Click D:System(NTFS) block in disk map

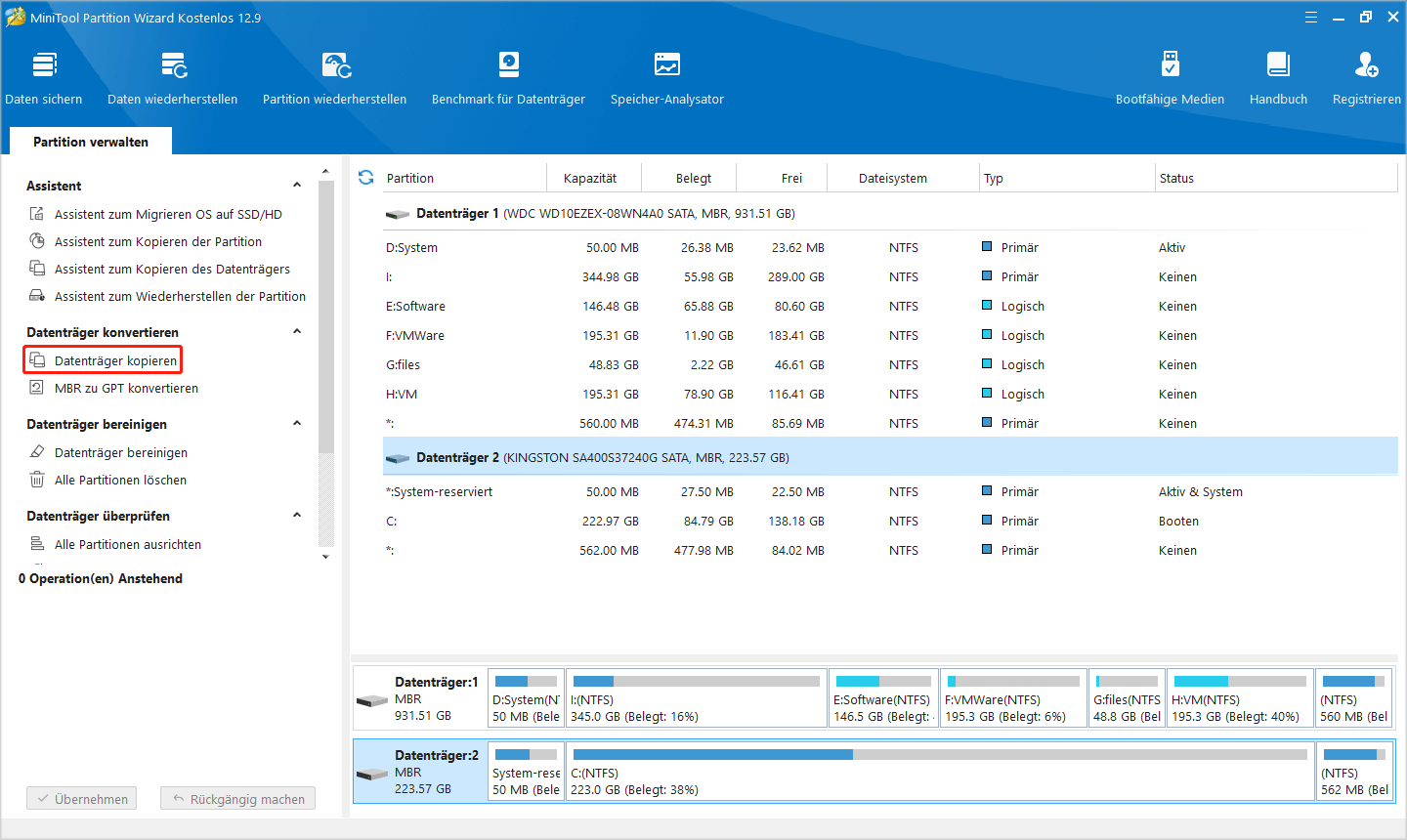pyautogui.click(x=526, y=697)
